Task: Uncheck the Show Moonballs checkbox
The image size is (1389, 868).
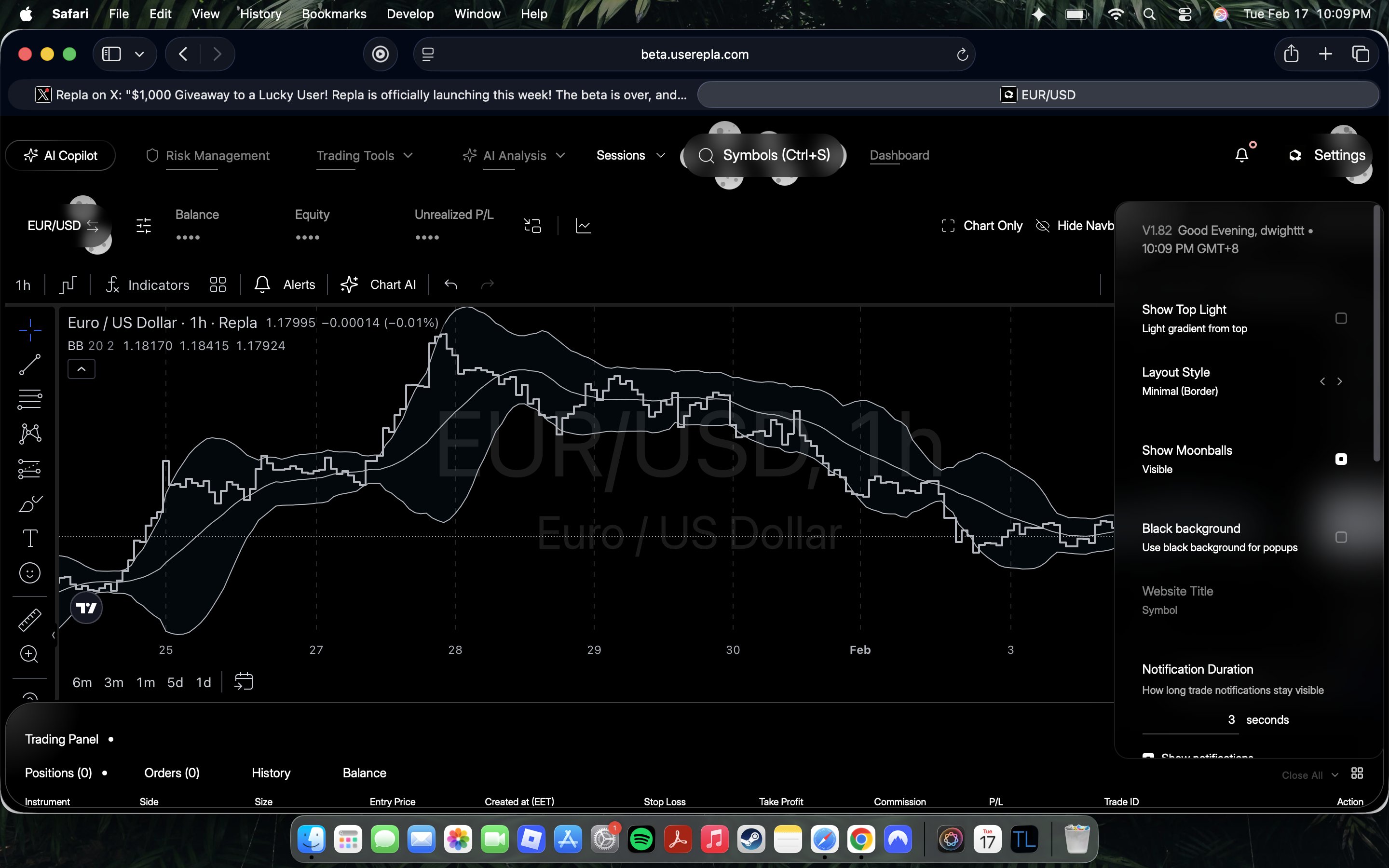Action: (x=1341, y=459)
